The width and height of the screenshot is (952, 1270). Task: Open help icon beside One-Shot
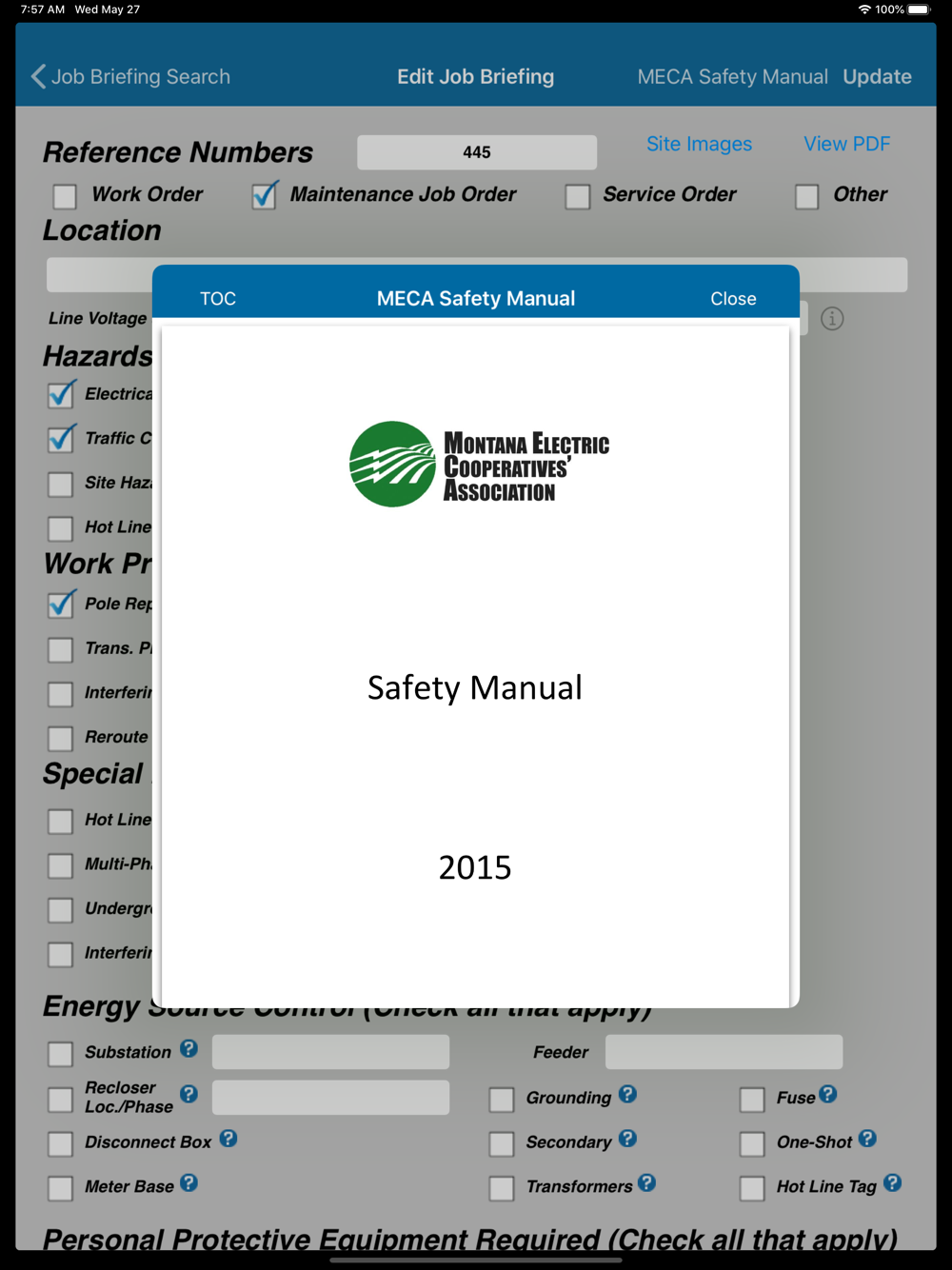[x=867, y=1138]
